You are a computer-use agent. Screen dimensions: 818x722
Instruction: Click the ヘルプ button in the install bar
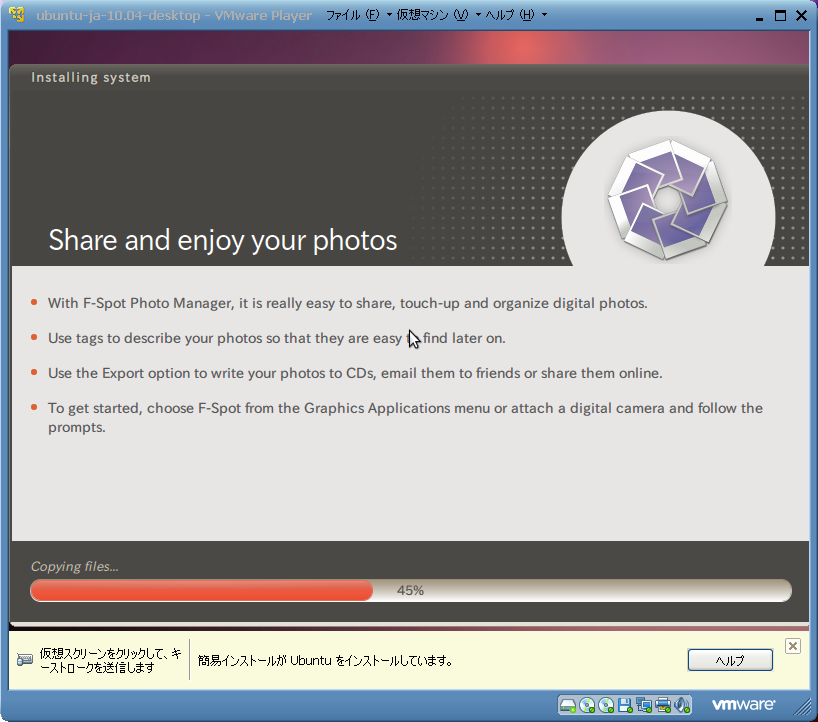tap(730, 660)
